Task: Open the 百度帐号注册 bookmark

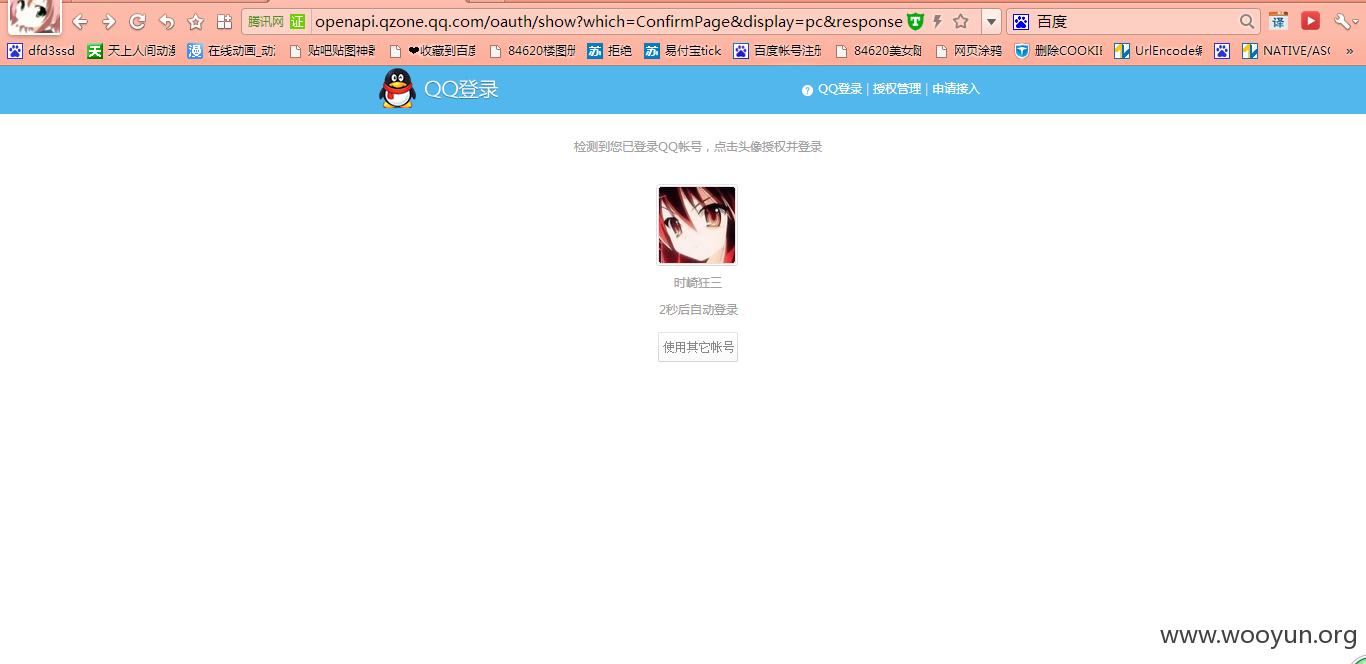Action: [x=777, y=51]
